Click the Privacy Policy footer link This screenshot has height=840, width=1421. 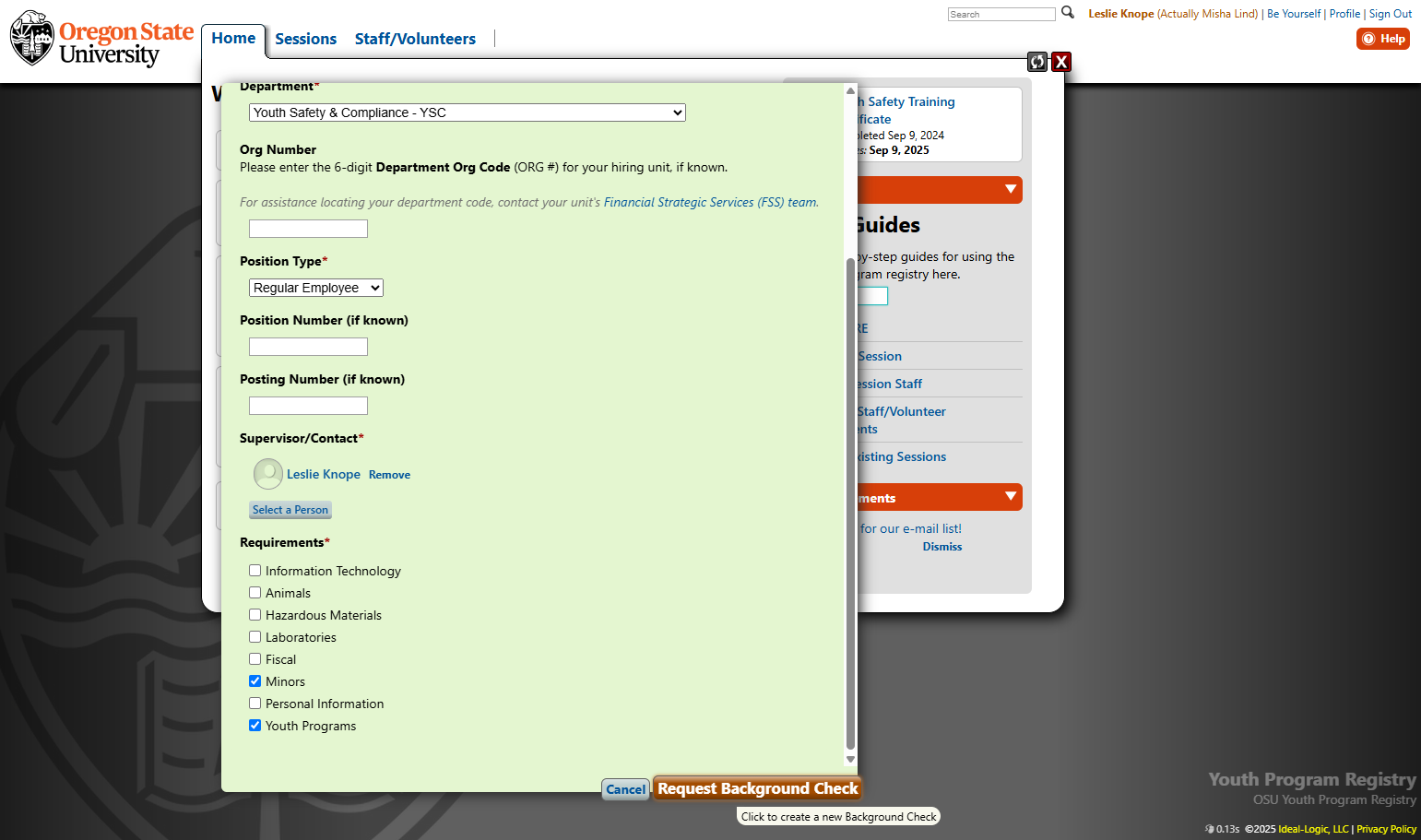tap(1386, 829)
